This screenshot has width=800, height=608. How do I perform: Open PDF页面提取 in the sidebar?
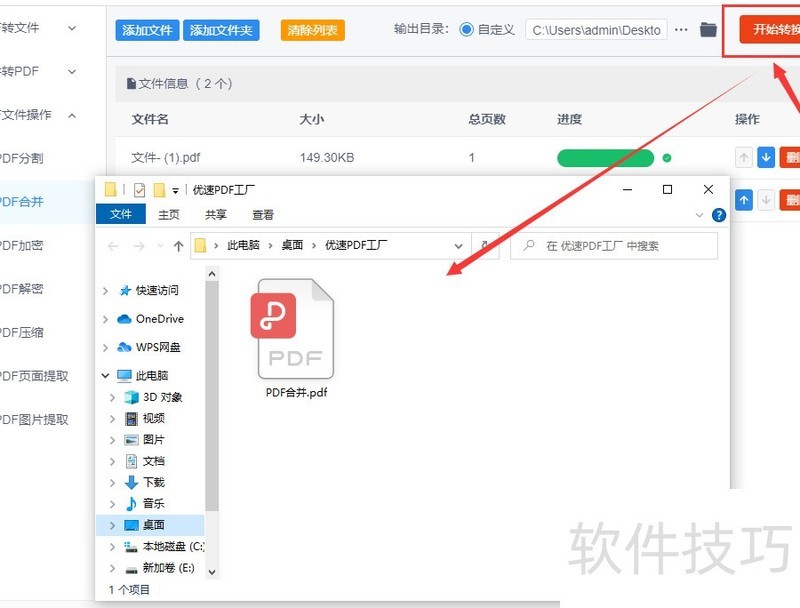(34, 376)
